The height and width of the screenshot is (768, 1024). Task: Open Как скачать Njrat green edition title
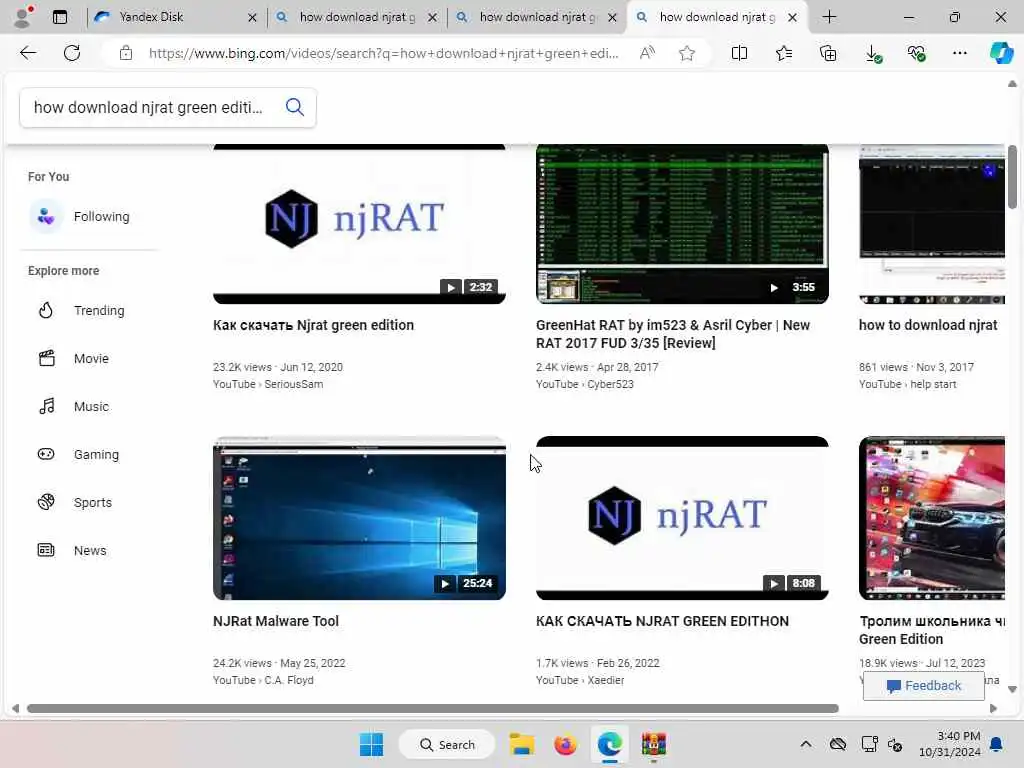pyautogui.click(x=313, y=325)
